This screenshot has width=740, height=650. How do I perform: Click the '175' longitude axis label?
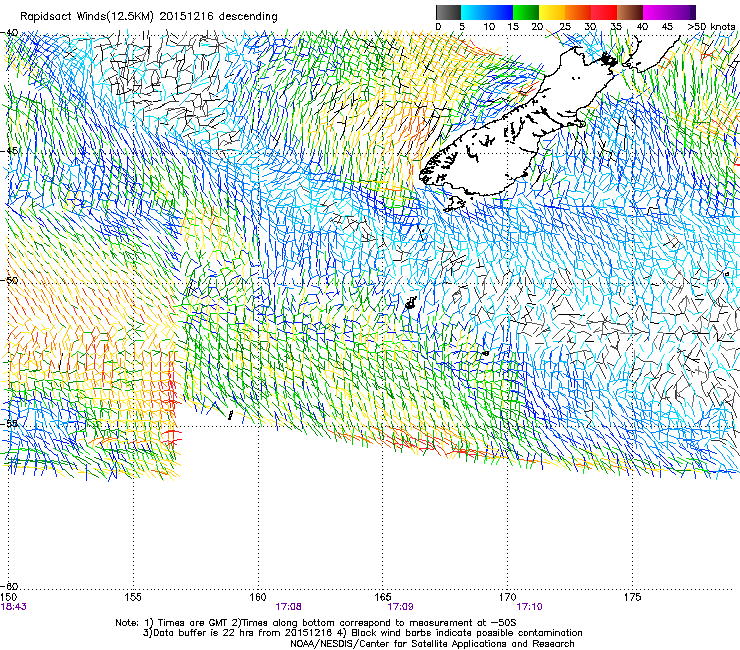(x=632, y=597)
